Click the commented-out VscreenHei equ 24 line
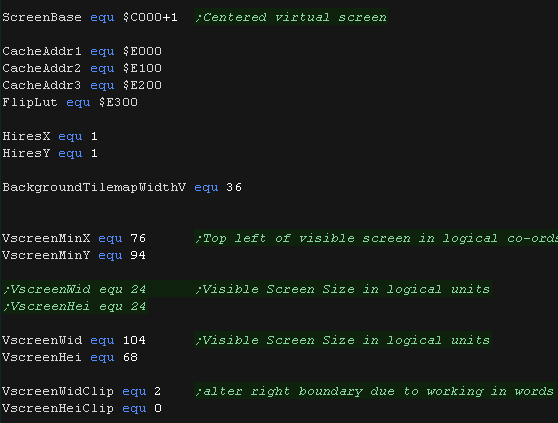This screenshot has width=558, height=423. (x=75, y=306)
